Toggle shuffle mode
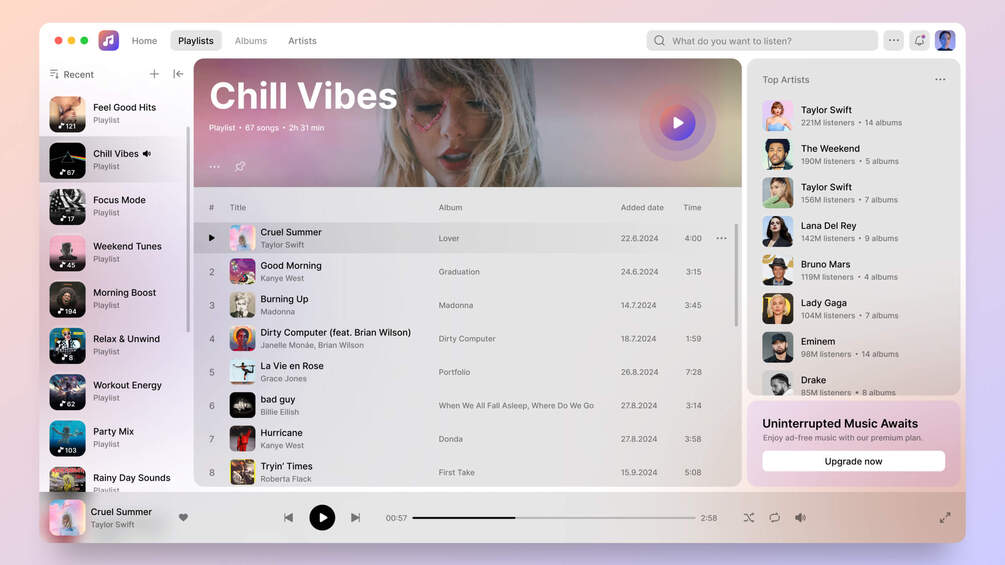 coord(749,518)
